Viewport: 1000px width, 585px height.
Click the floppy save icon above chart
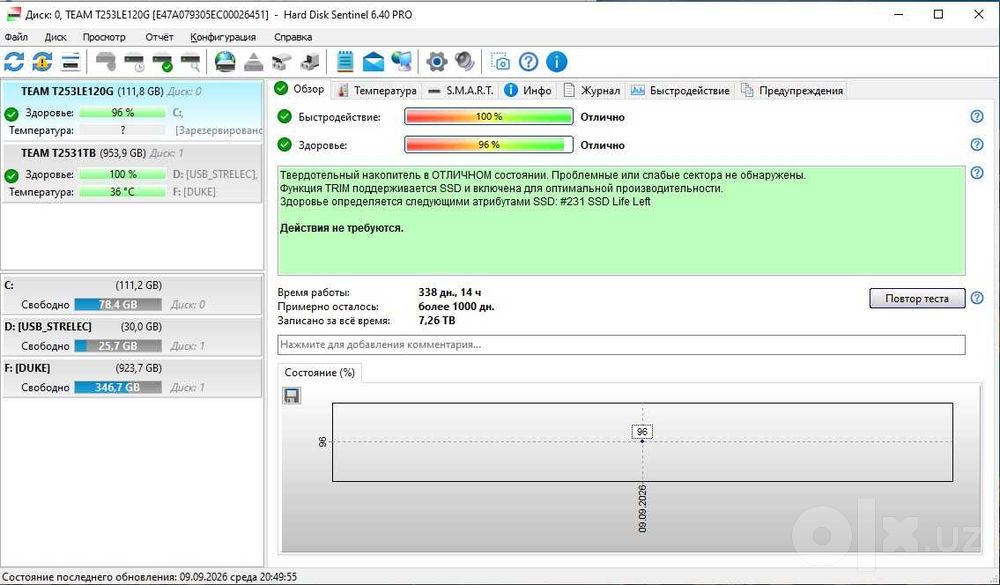click(291, 396)
